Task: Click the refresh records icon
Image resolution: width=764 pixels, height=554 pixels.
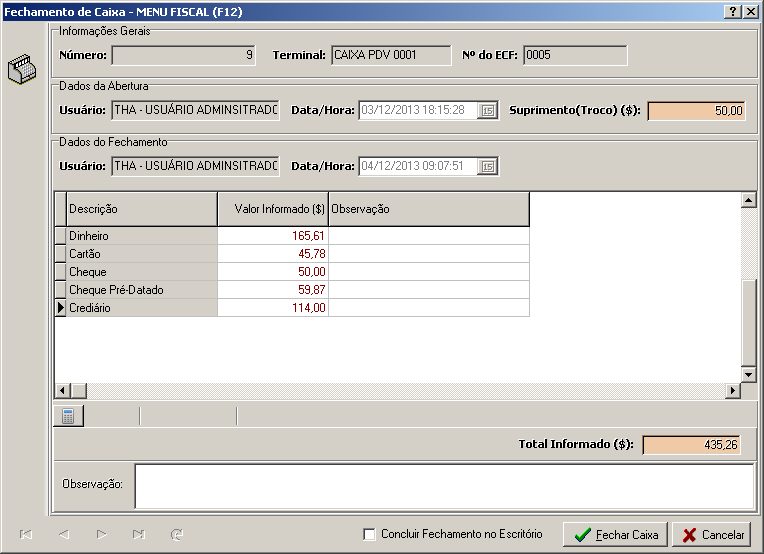Action: click(x=177, y=535)
